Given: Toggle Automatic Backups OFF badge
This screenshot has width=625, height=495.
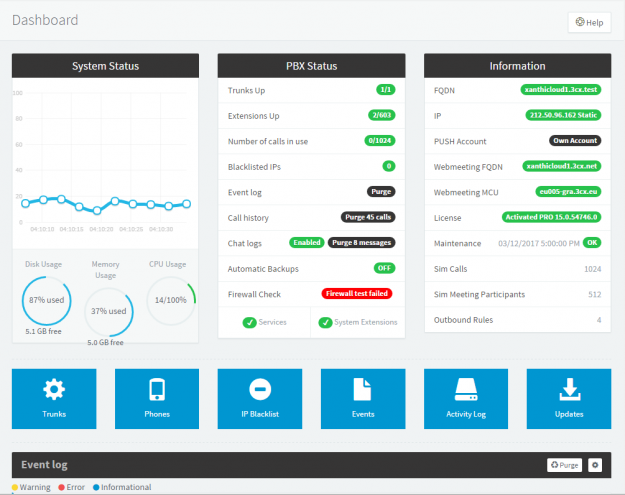Looking at the screenshot, I should (384, 268).
